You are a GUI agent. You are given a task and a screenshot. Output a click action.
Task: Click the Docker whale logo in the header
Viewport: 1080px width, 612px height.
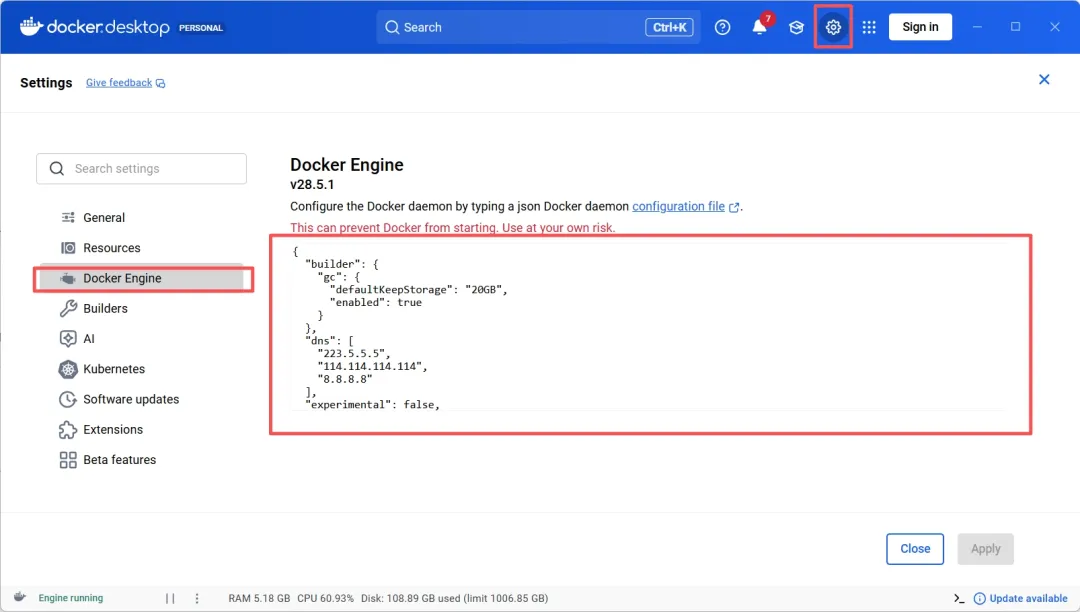point(31,26)
